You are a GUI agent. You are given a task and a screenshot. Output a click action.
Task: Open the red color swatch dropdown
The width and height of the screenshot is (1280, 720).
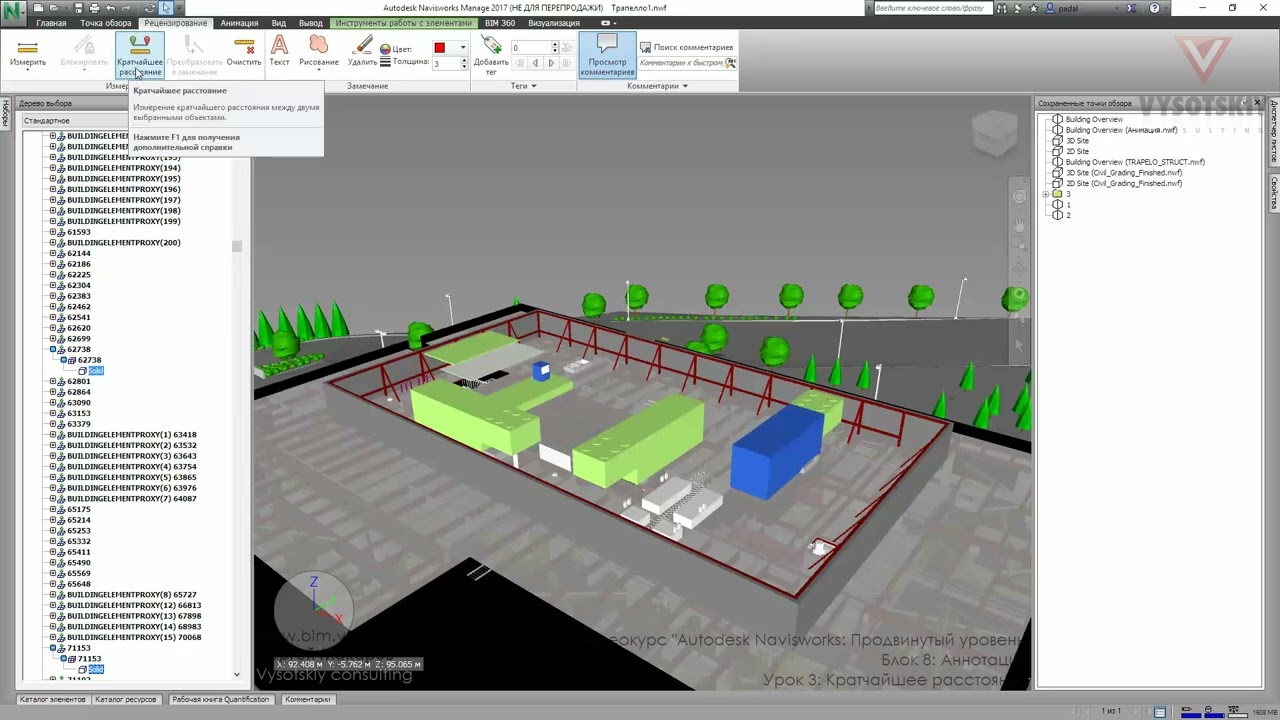(x=449, y=48)
